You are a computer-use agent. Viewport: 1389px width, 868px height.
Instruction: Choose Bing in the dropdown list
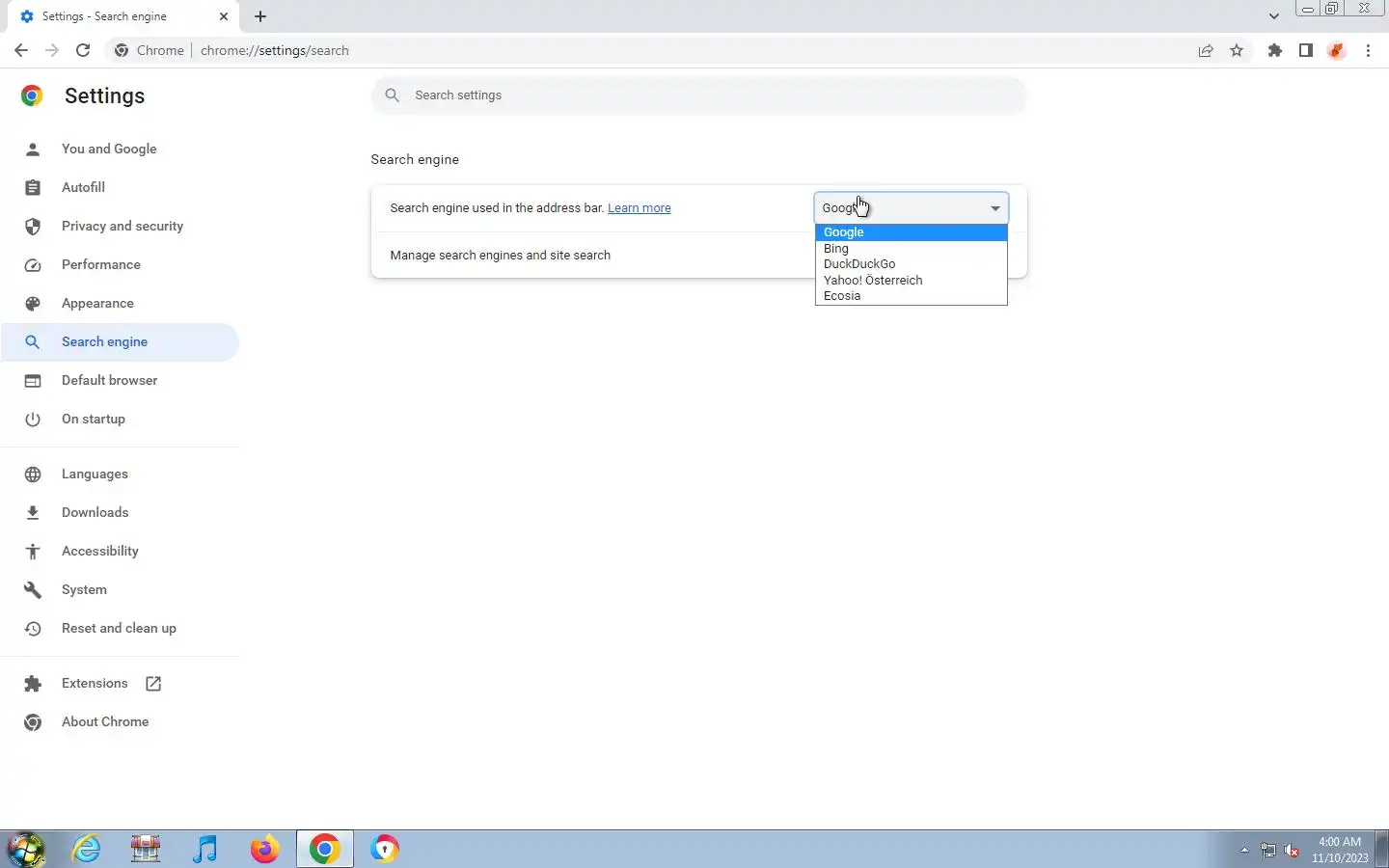coord(912,249)
